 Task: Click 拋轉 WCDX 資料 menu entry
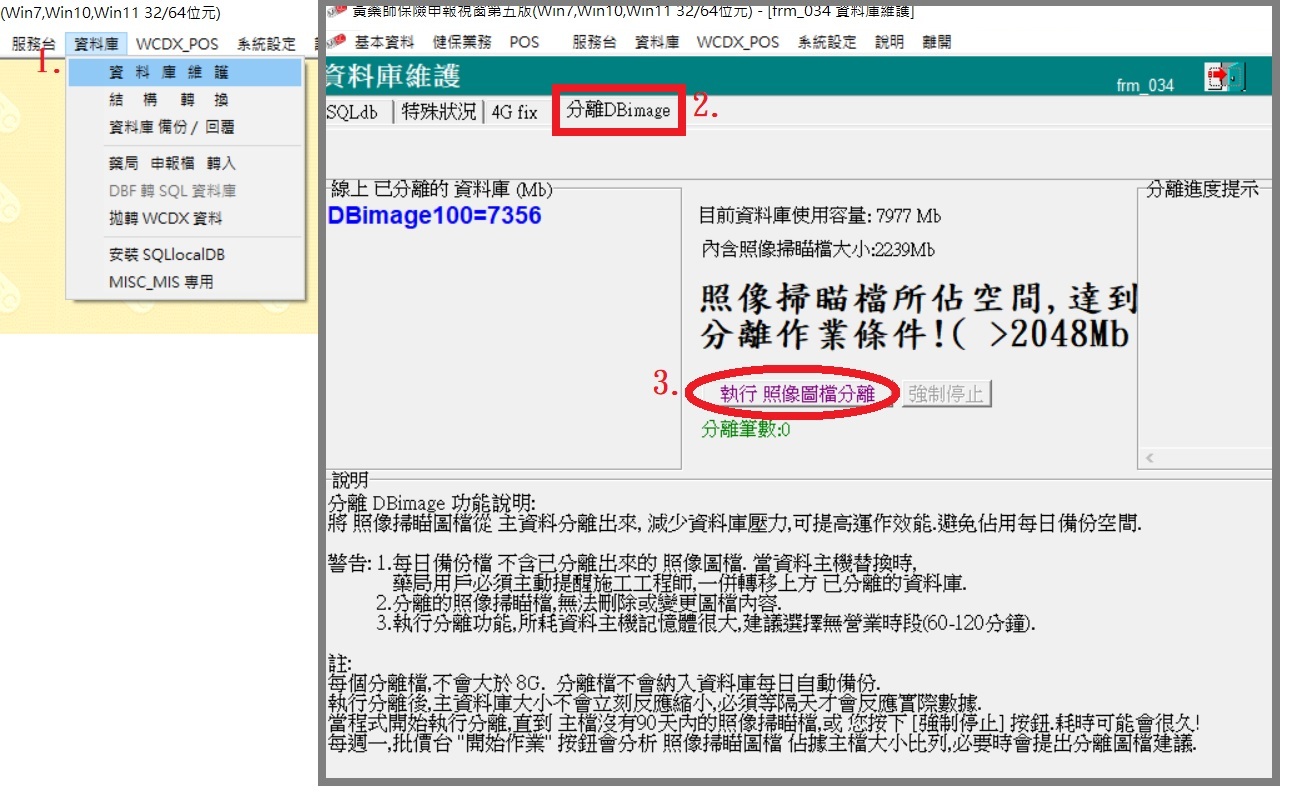185,218
